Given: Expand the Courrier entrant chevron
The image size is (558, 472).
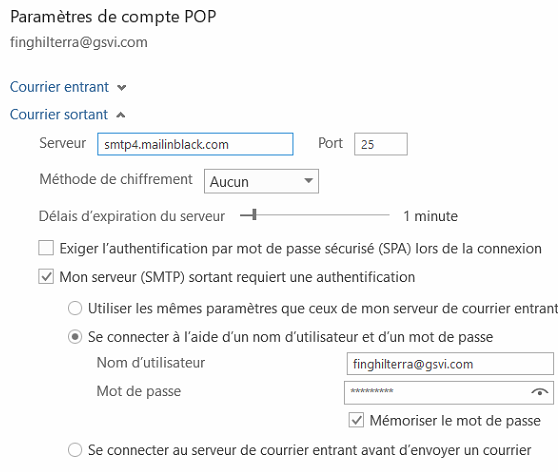Looking at the screenshot, I should tap(122, 88).
